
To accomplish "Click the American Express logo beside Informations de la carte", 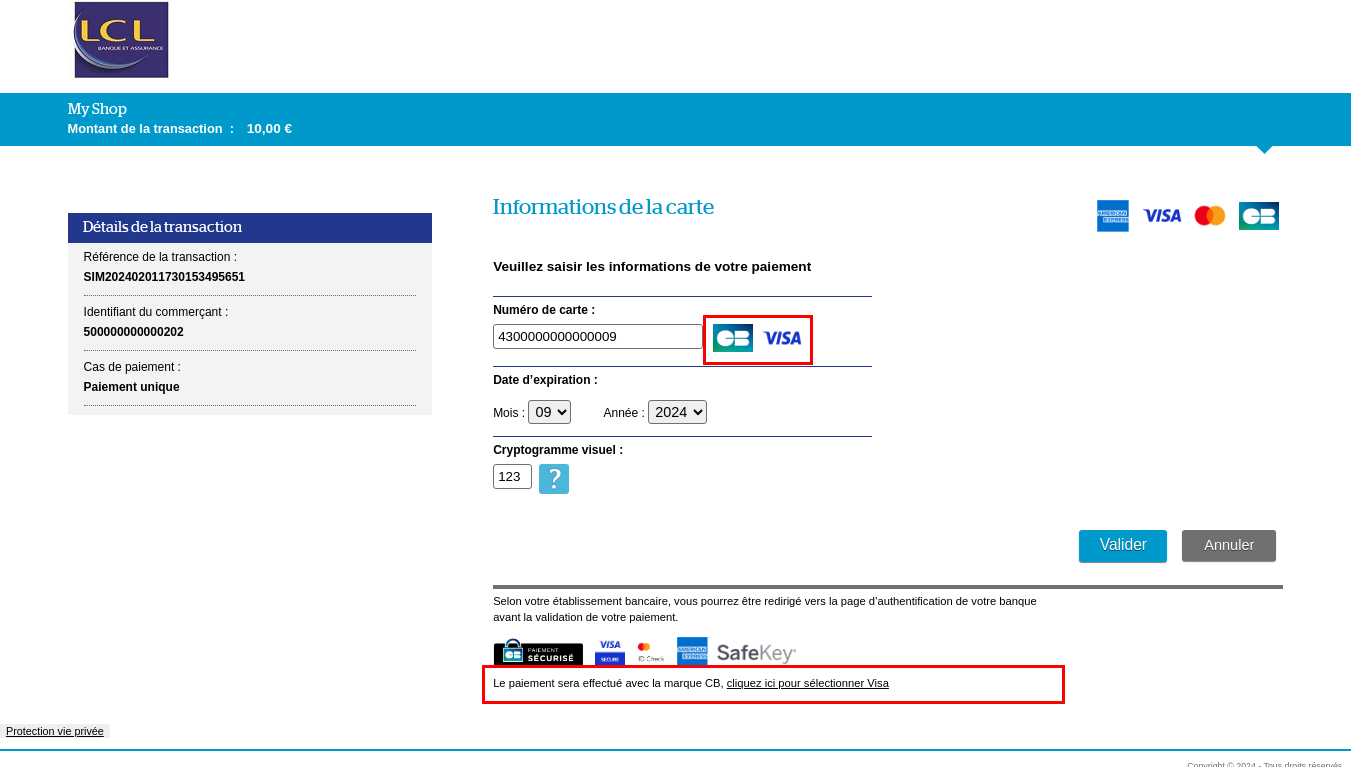I will click(x=1112, y=216).
